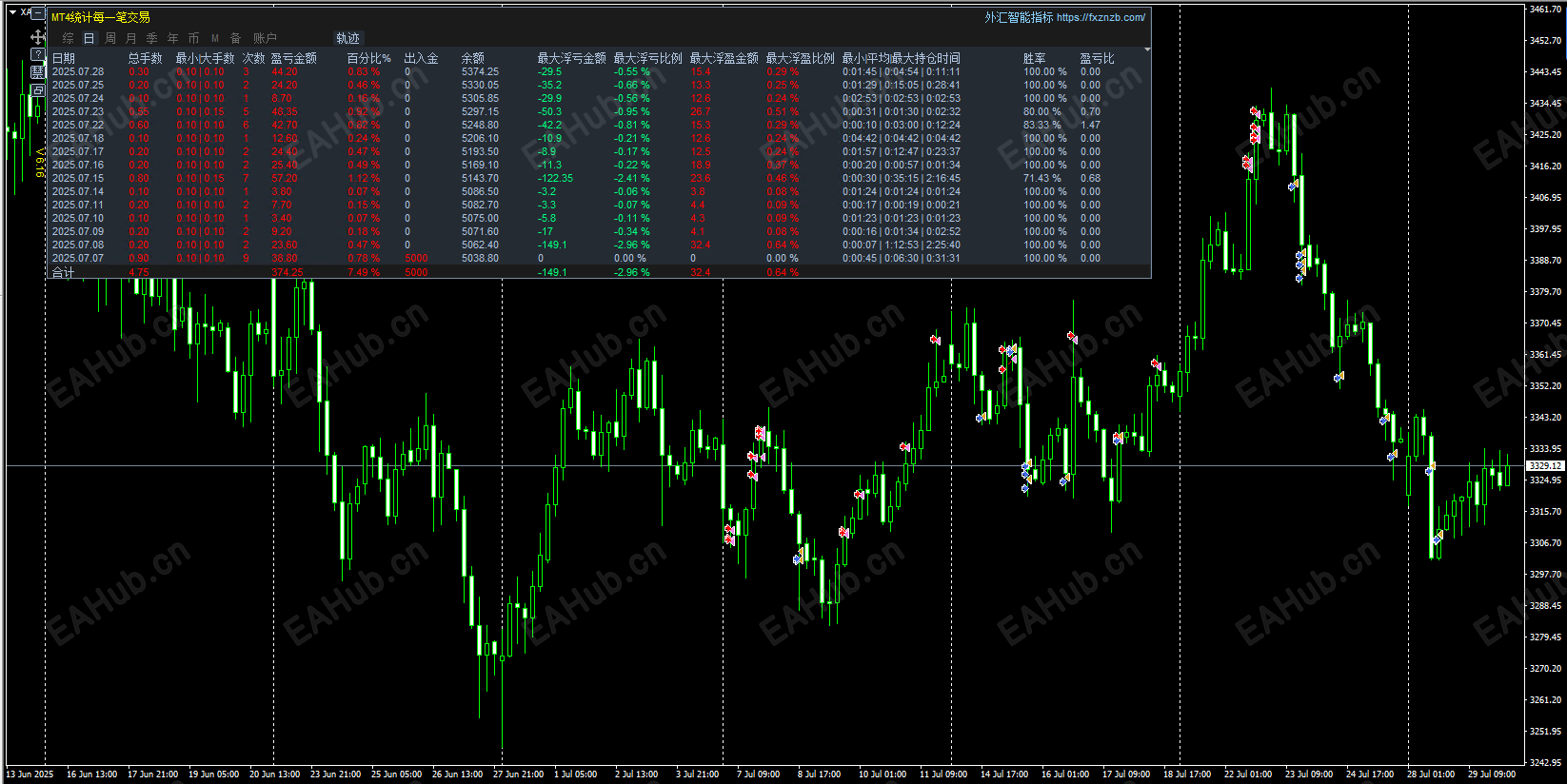
Task: Click the 盈亏比 column header
Action: (x=1098, y=58)
